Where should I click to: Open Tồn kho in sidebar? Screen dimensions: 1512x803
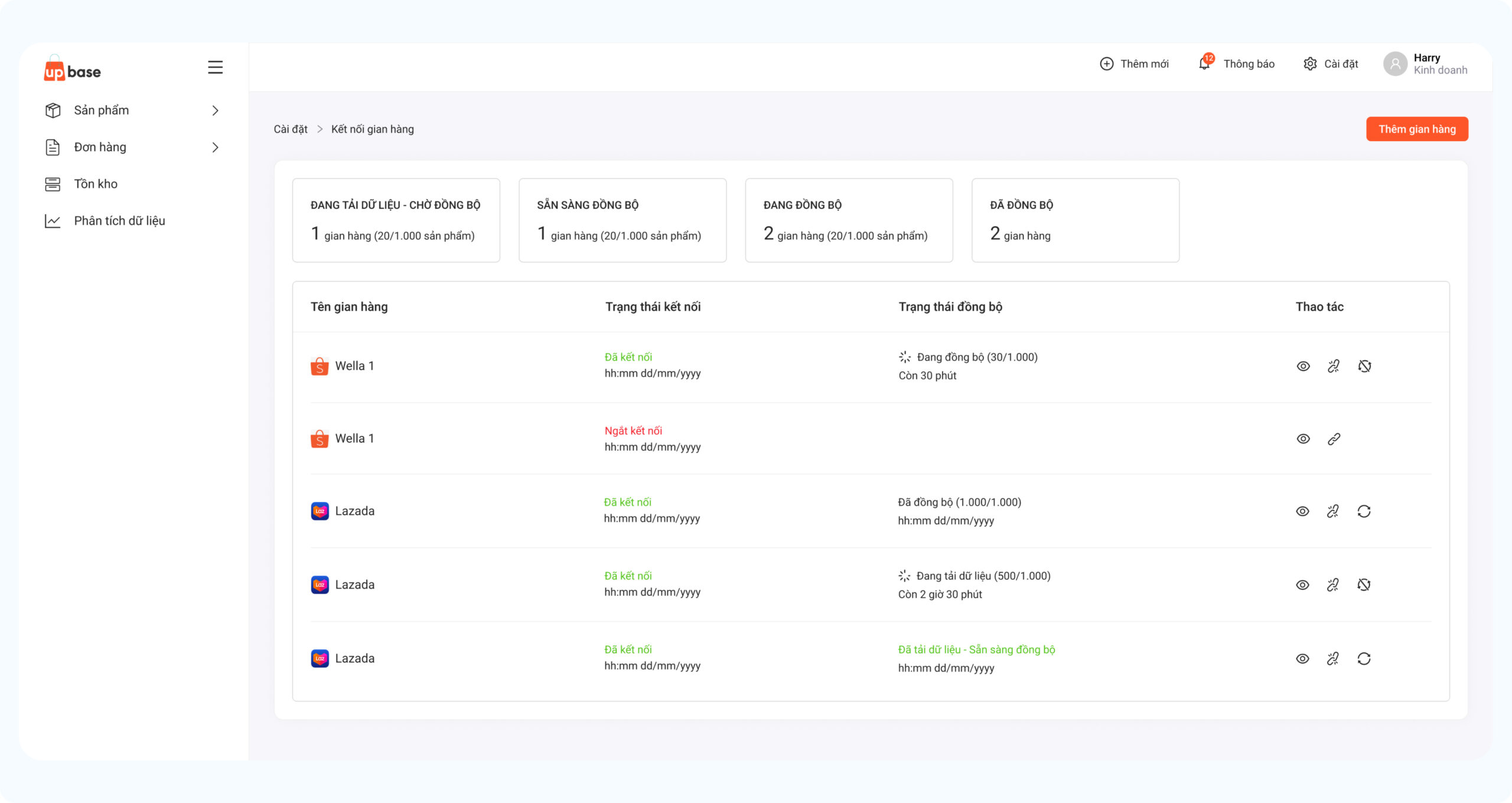pyautogui.click(x=96, y=184)
